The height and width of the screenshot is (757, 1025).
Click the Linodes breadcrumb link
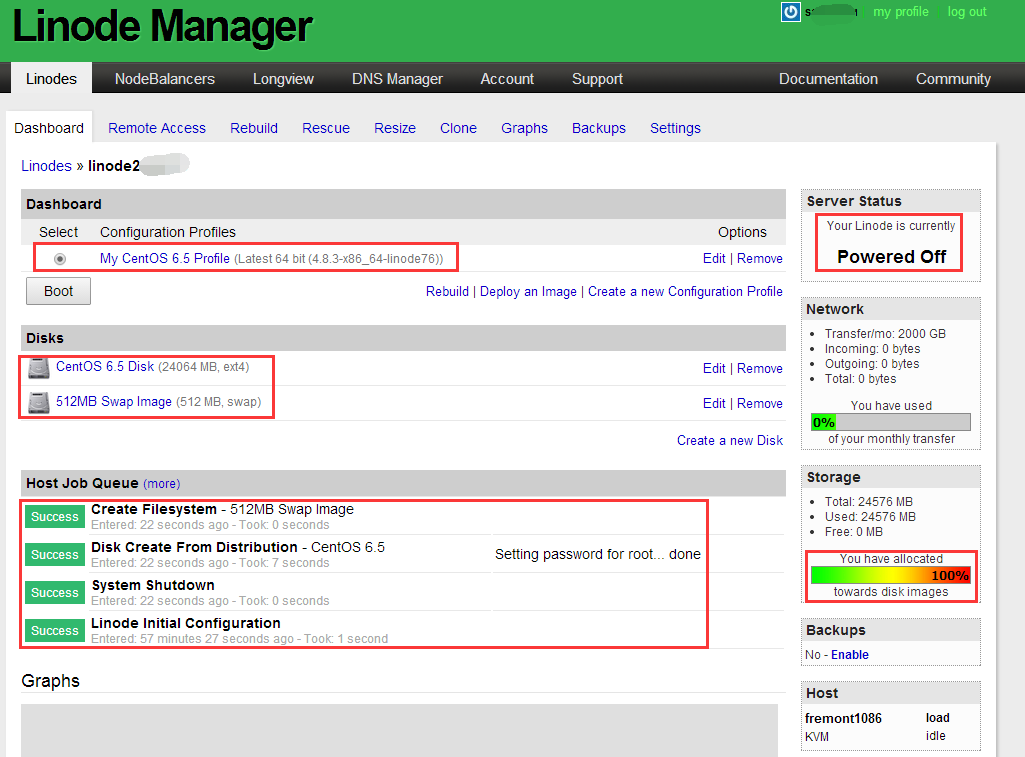(x=46, y=166)
